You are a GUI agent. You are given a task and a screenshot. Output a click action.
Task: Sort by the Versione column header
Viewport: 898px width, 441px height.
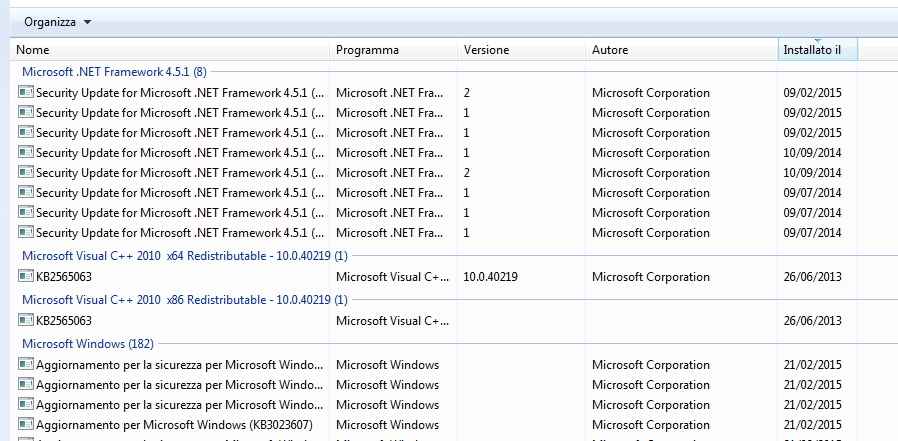click(x=521, y=50)
